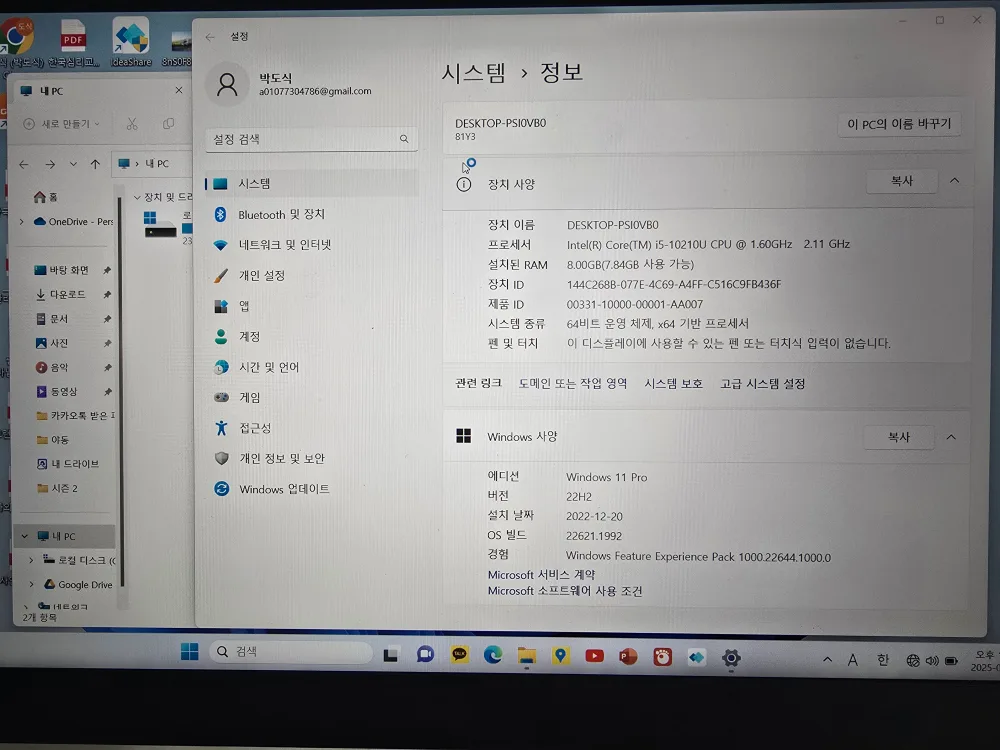The height and width of the screenshot is (750, 1000).
Task: Open 네트워크 및 인터넷 settings page
Action: click(x=284, y=245)
